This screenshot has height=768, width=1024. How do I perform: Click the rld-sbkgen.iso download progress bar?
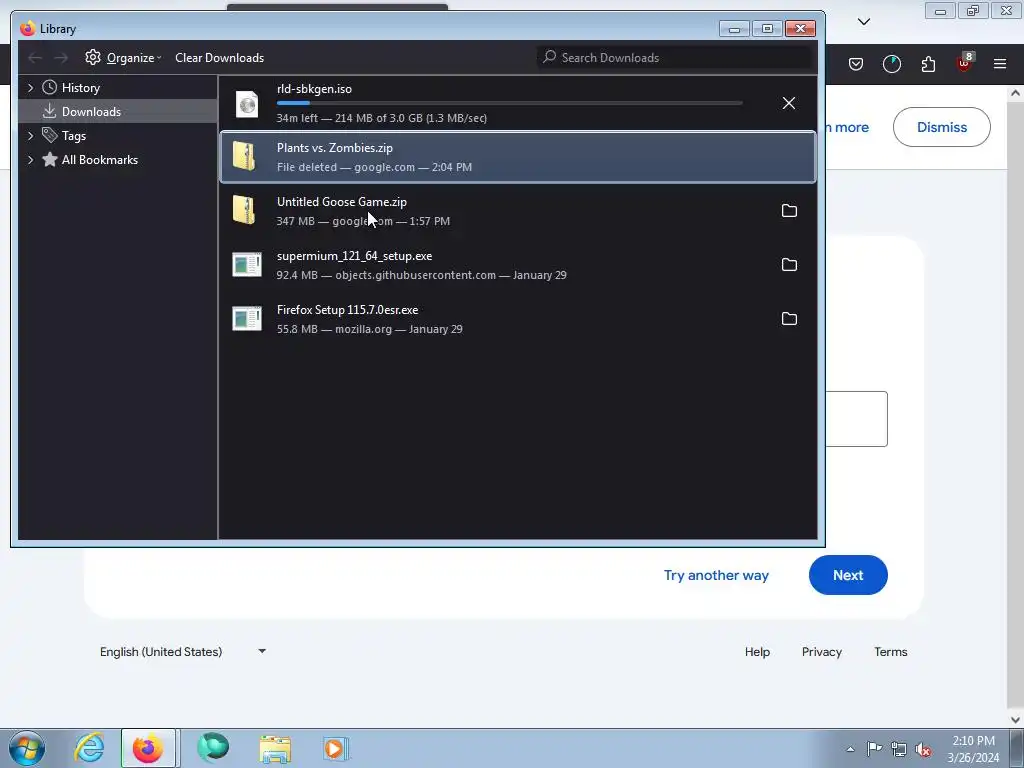coord(509,103)
